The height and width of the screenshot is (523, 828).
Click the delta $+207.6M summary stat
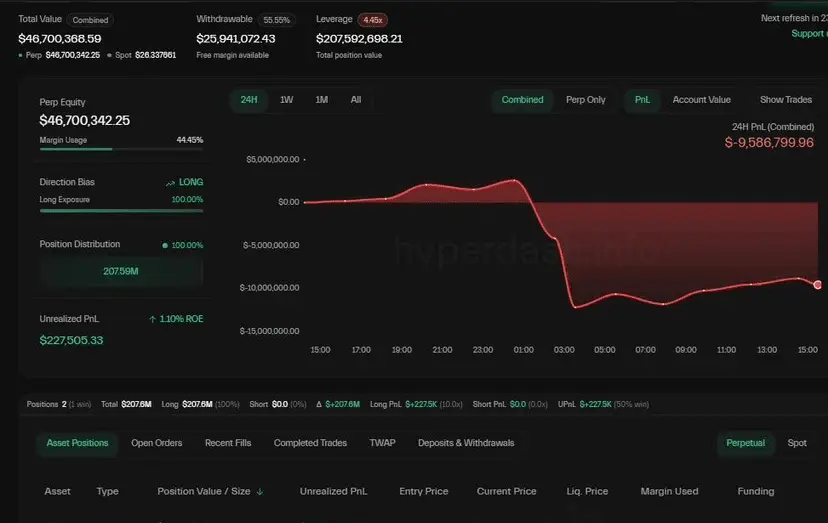pos(338,404)
